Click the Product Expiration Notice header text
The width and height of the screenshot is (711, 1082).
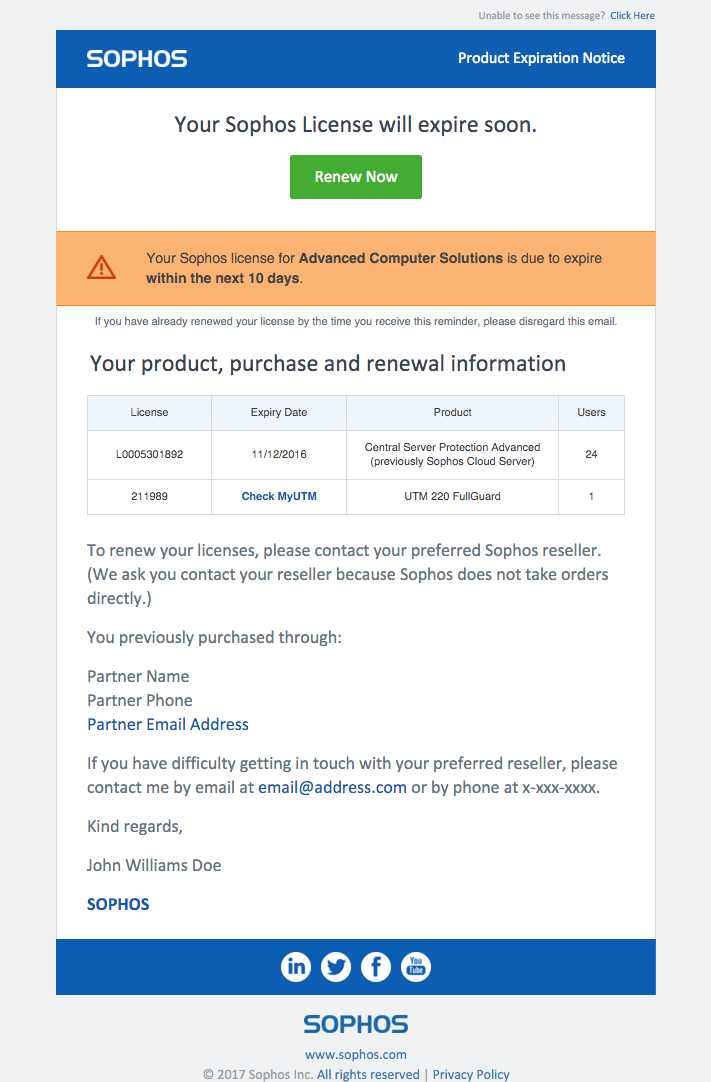pyautogui.click(x=541, y=58)
